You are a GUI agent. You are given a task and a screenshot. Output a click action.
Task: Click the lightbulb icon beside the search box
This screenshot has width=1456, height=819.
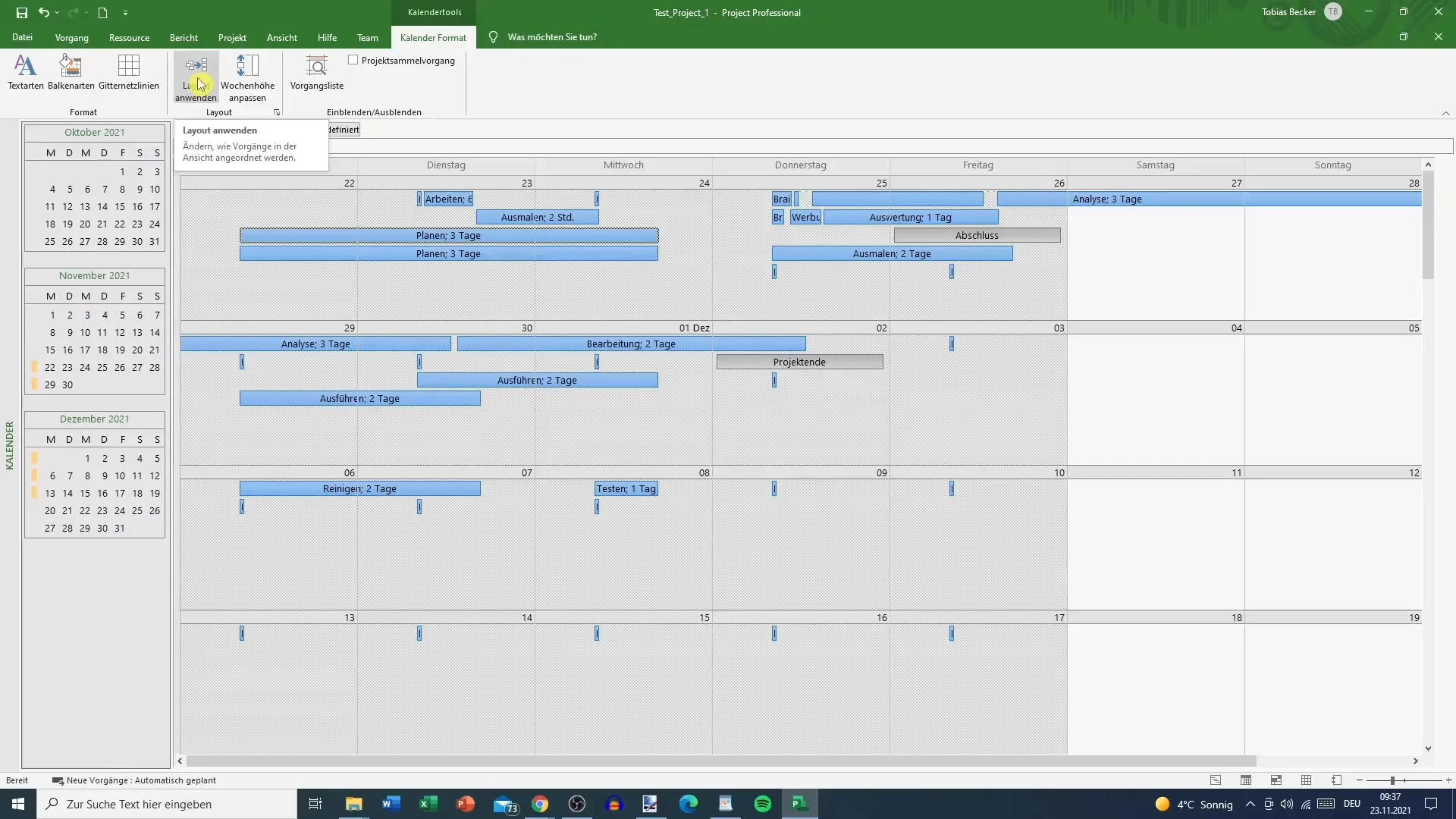[x=493, y=37]
